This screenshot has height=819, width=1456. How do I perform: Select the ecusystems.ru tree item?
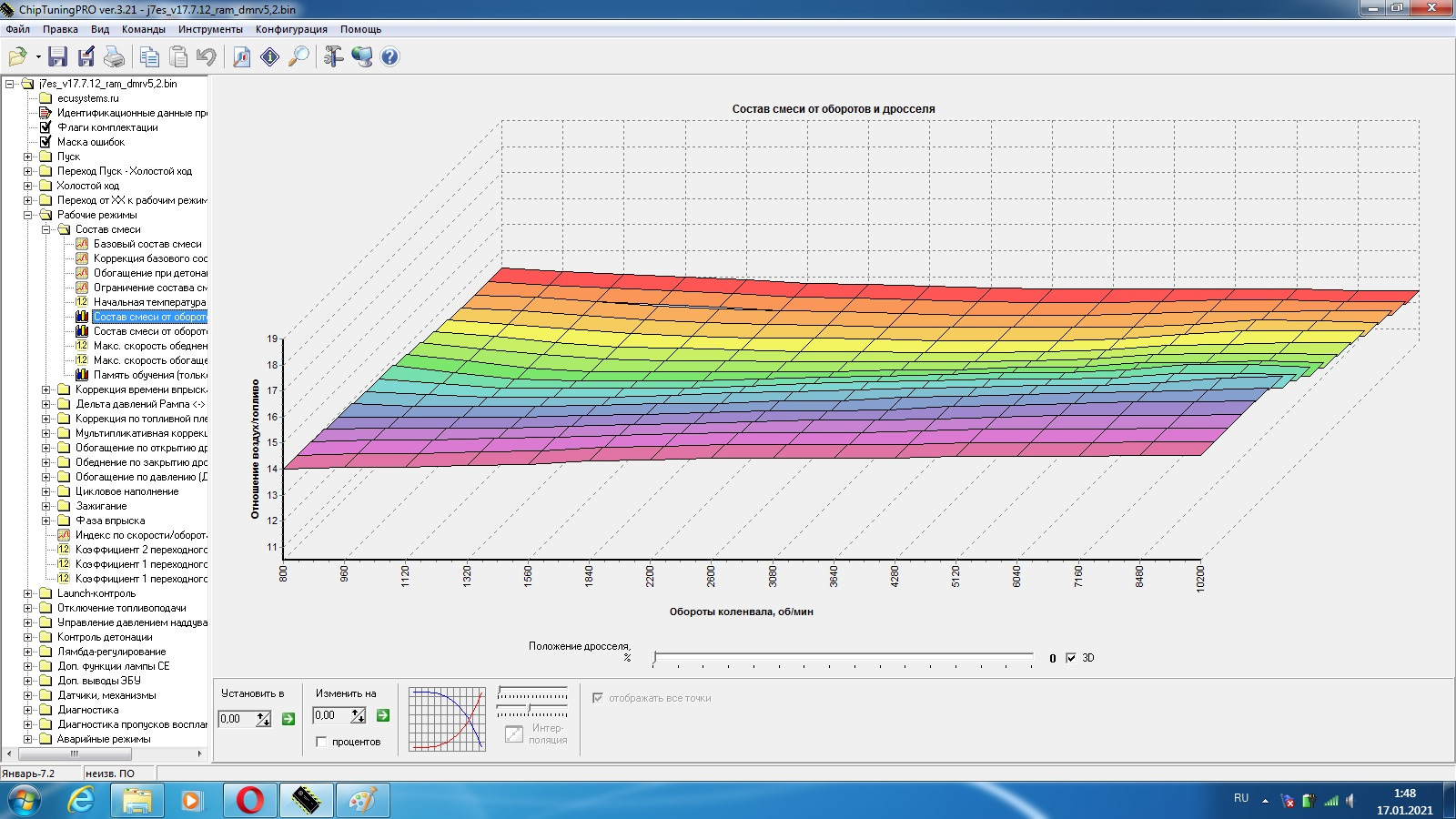tap(87, 98)
